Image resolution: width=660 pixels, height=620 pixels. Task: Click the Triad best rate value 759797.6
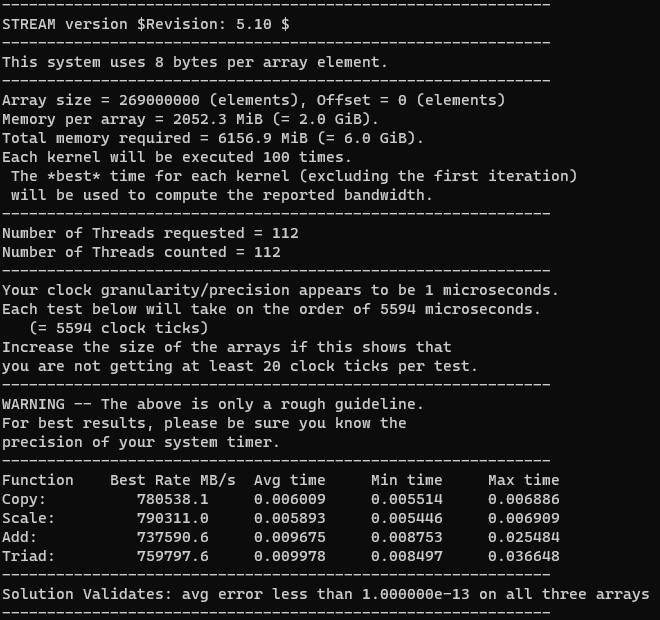point(172,557)
